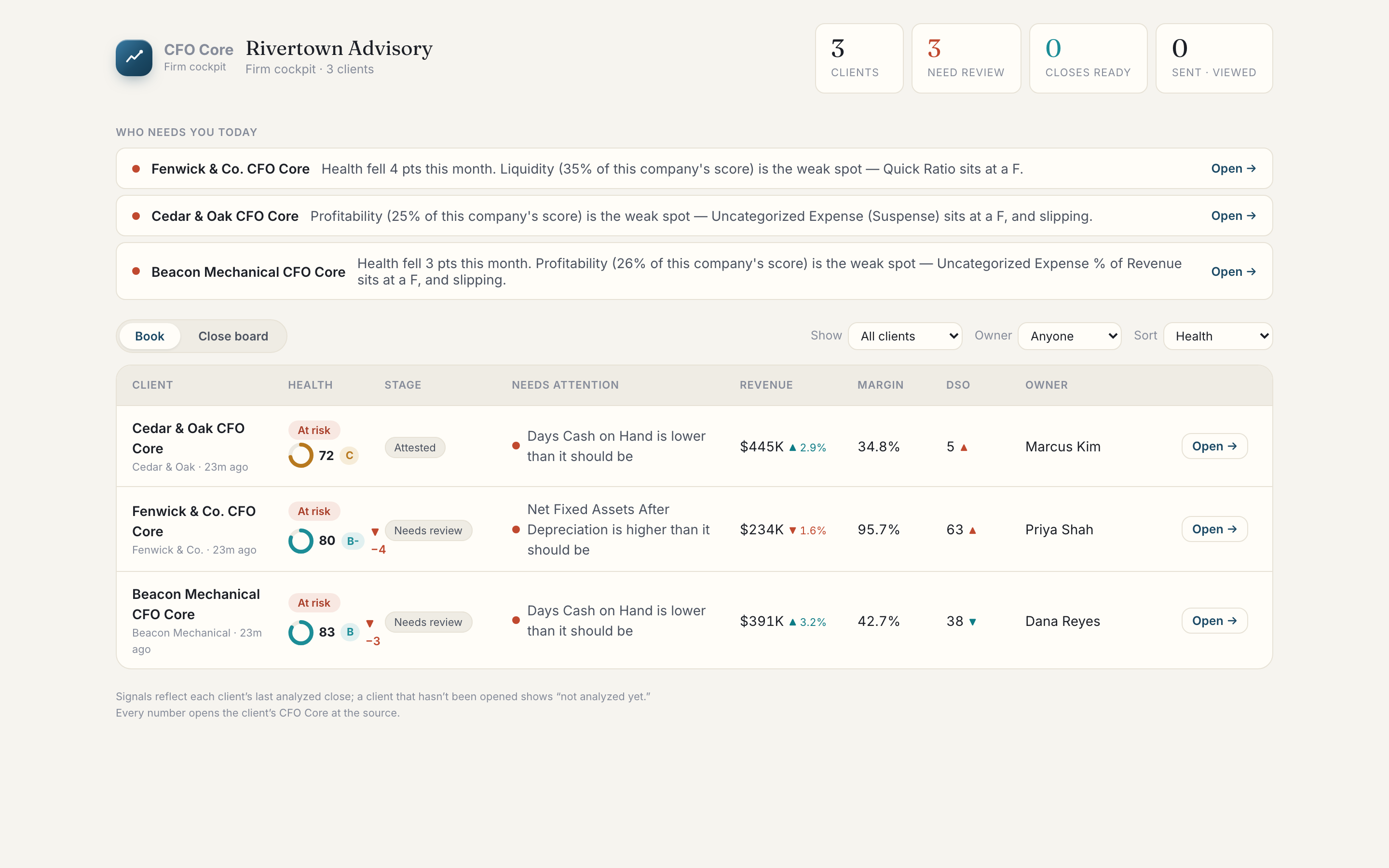Click owner name Dana Reyes
The image size is (1389, 868).
pos(1062,621)
